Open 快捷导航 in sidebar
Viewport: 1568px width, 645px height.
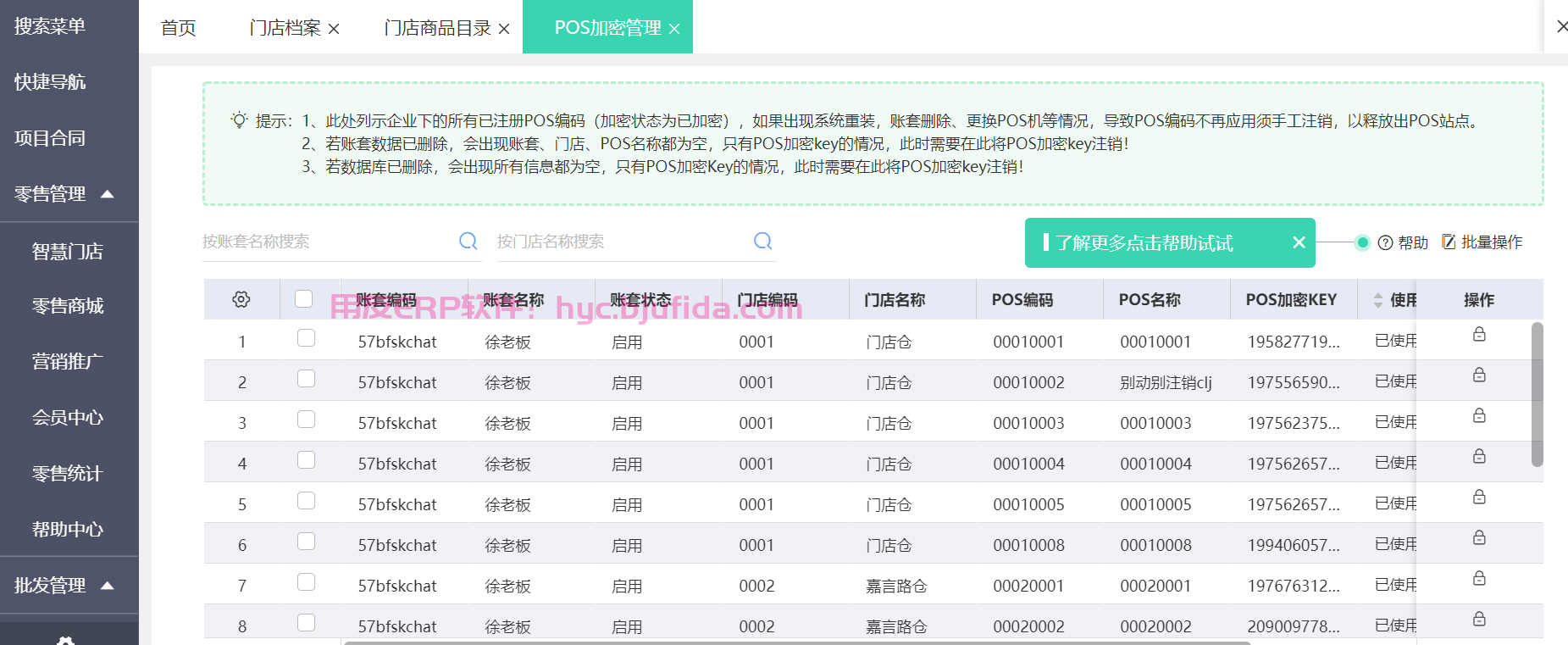click(50, 82)
